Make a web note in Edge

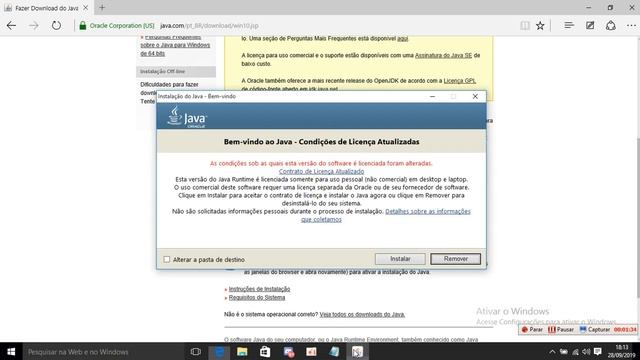590,26
